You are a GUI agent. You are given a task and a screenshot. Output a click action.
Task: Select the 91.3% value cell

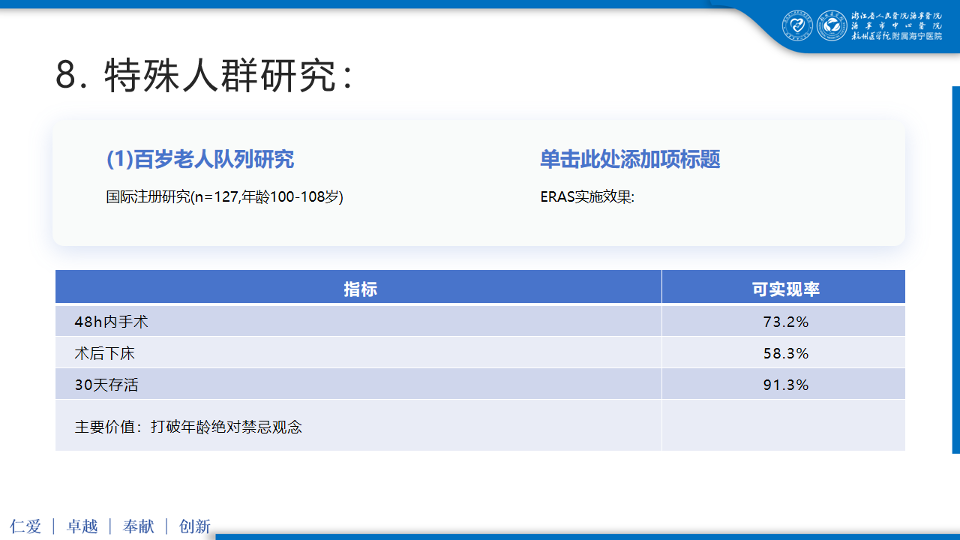[x=784, y=385]
